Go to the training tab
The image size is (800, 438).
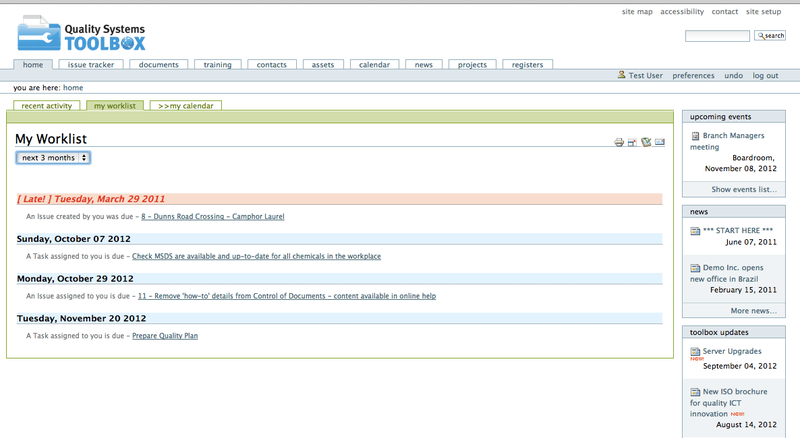coord(217,65)
